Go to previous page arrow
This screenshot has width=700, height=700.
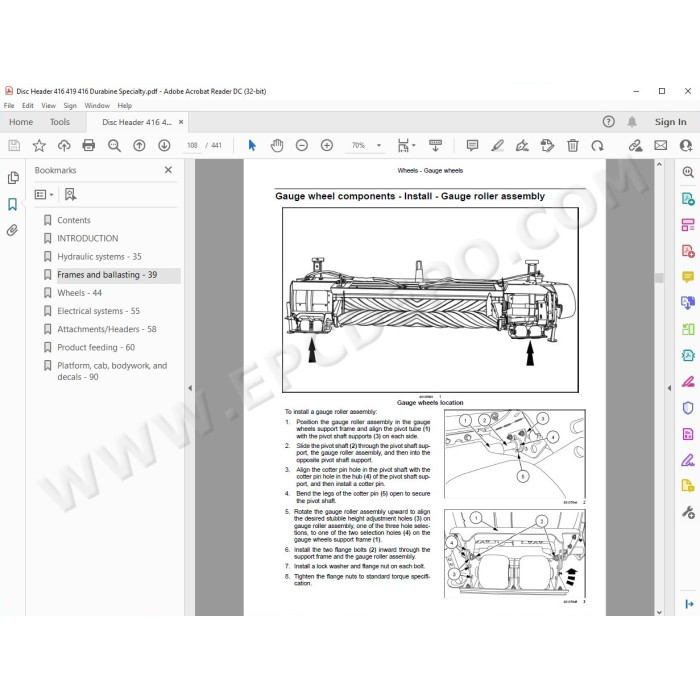pos(139,145)
